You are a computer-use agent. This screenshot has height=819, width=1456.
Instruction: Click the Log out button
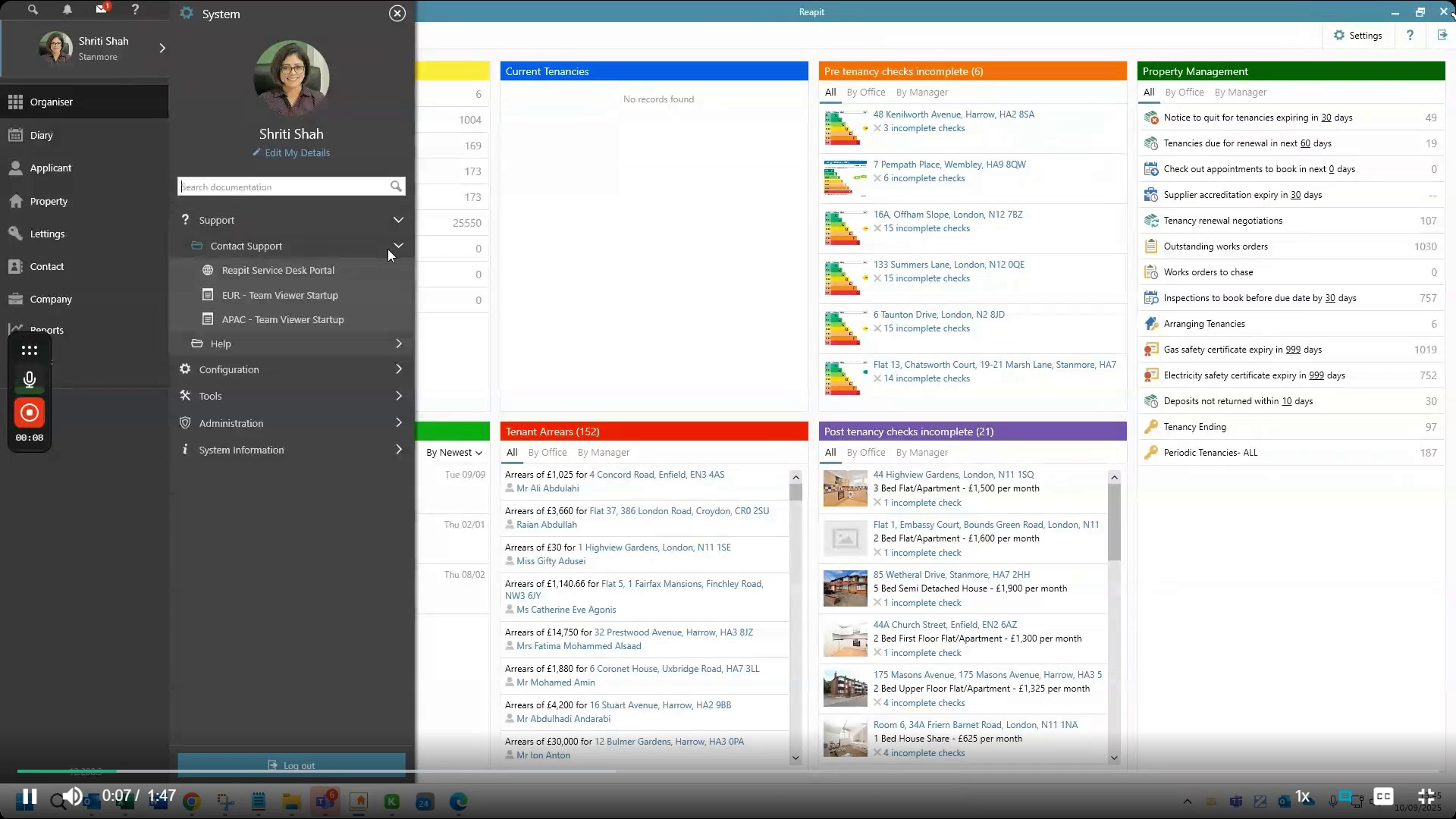[x=291, y=765]
